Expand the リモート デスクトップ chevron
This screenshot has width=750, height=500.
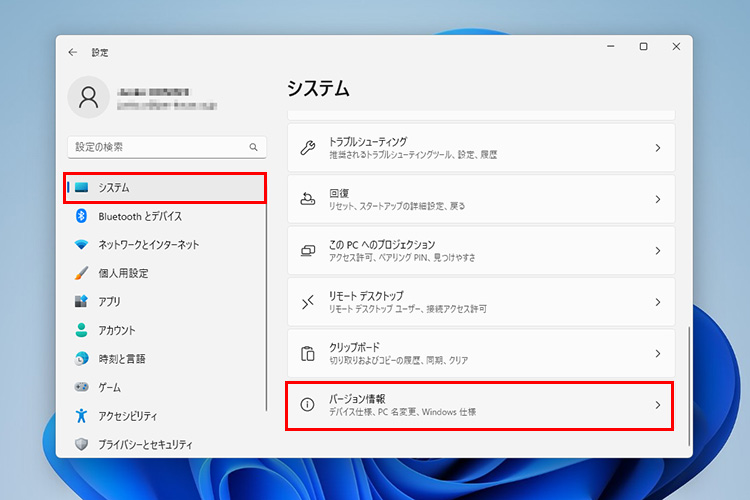(657, 302)
